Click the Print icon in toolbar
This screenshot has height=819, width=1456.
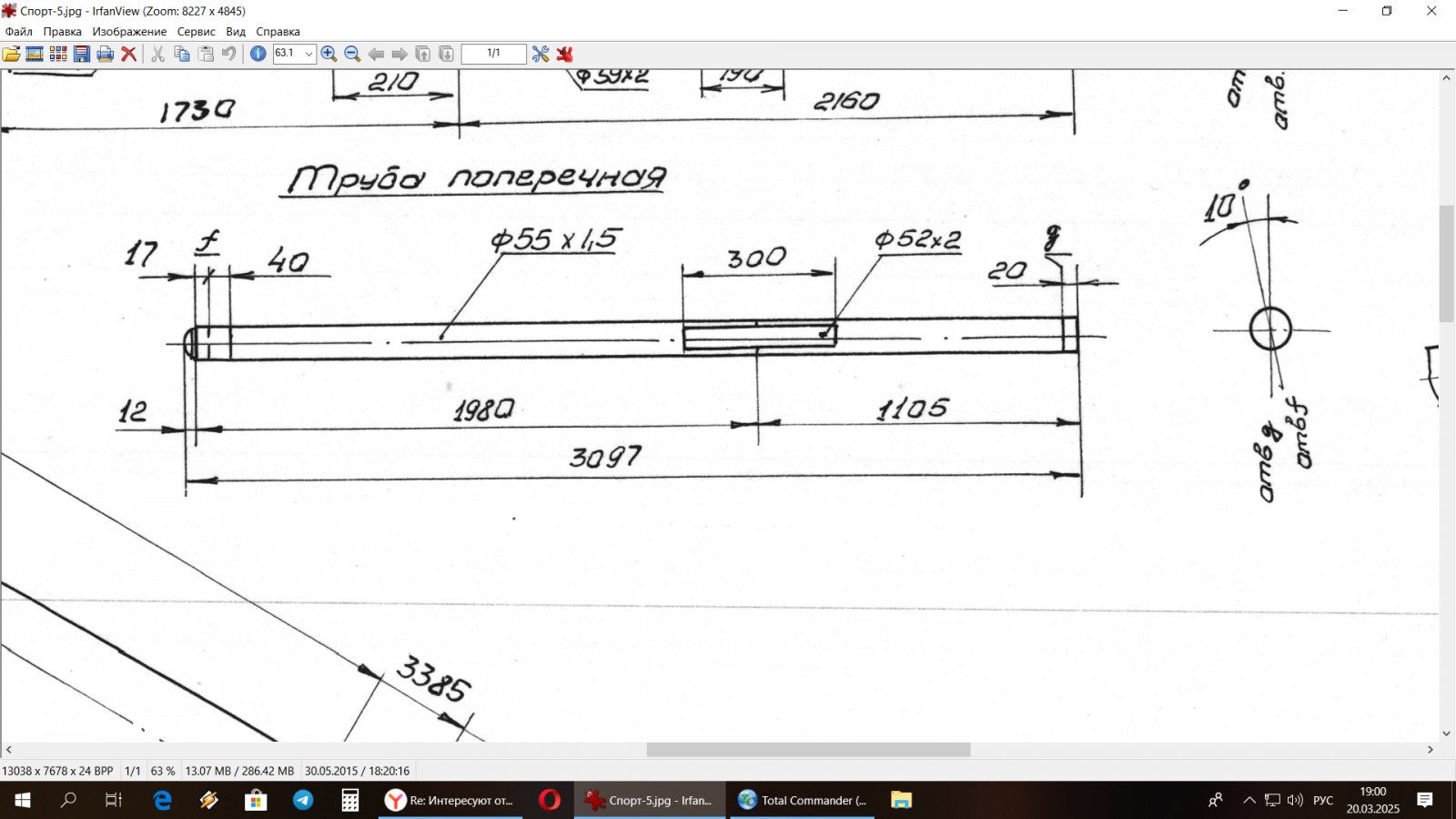[x=106, y=55]
